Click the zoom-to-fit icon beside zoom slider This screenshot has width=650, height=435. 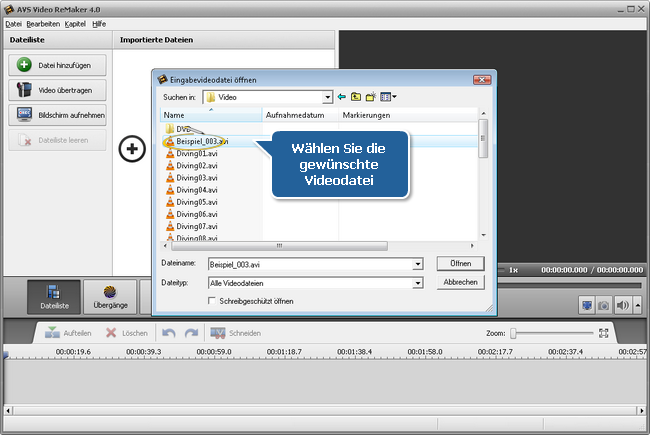pyautogui.click(x=603, y=333)
